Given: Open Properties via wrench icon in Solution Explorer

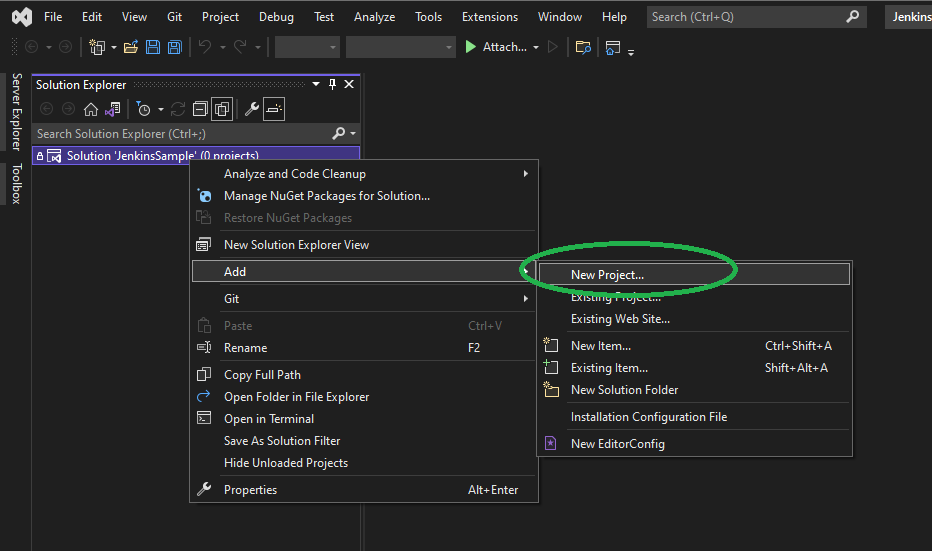Looking at the screenshot, I should (252, 109).
